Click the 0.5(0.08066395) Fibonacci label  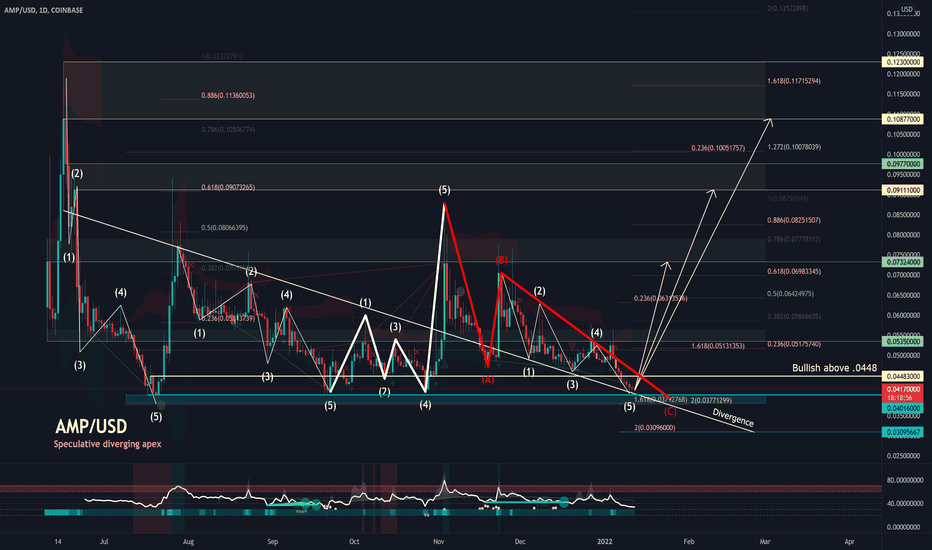point(225,228)
